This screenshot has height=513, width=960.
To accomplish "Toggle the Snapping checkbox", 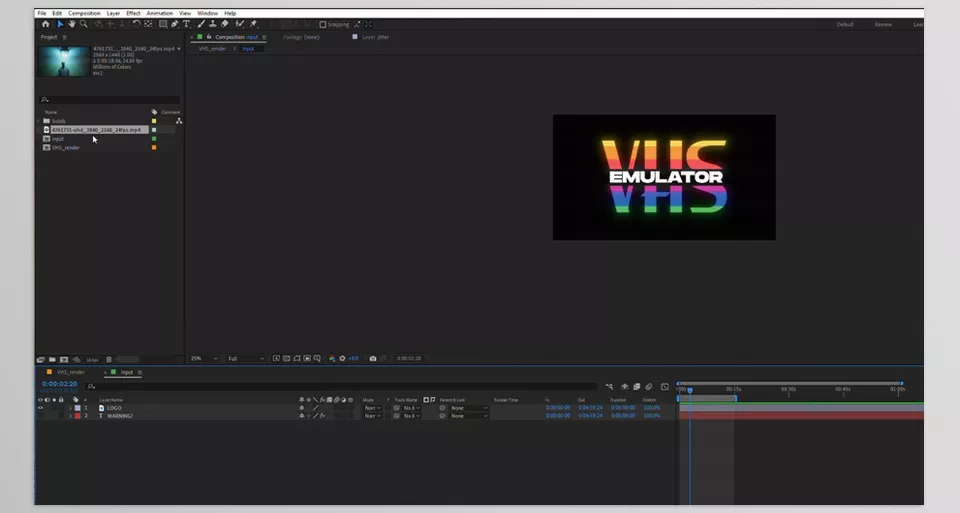I will 323,24.
